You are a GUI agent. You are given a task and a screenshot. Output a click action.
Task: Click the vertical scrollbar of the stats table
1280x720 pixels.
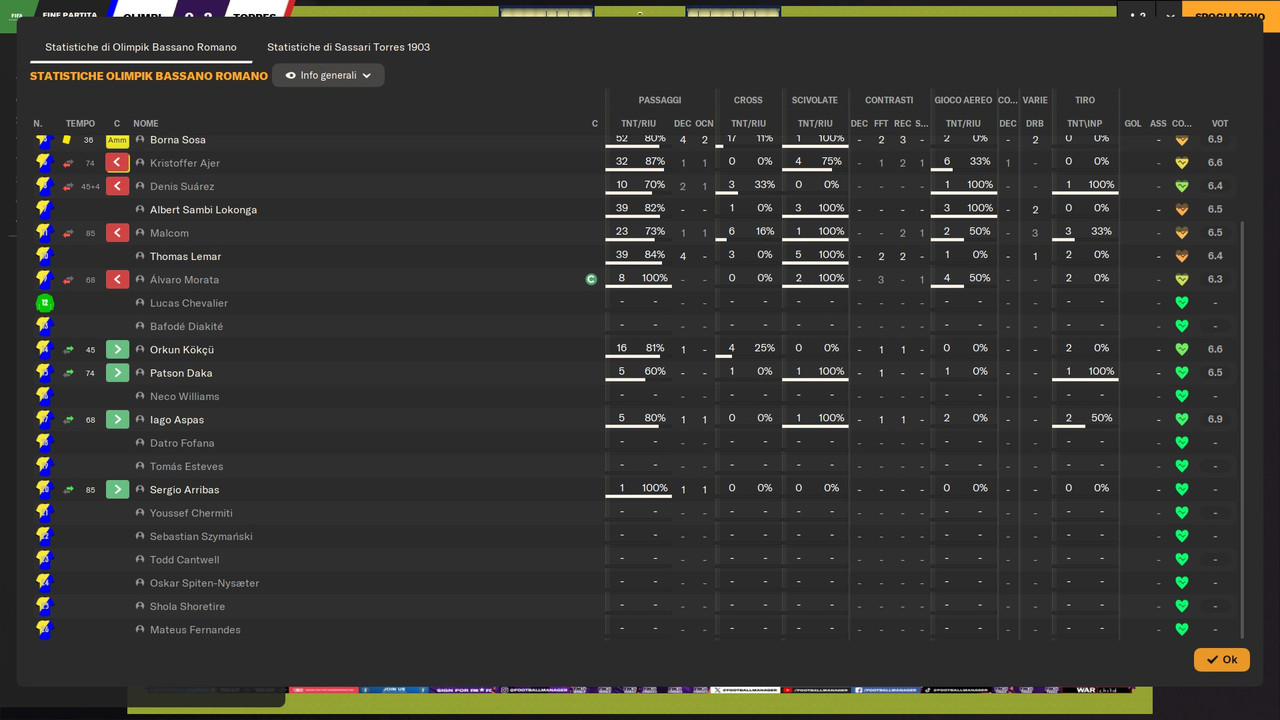pos(1243,430)
